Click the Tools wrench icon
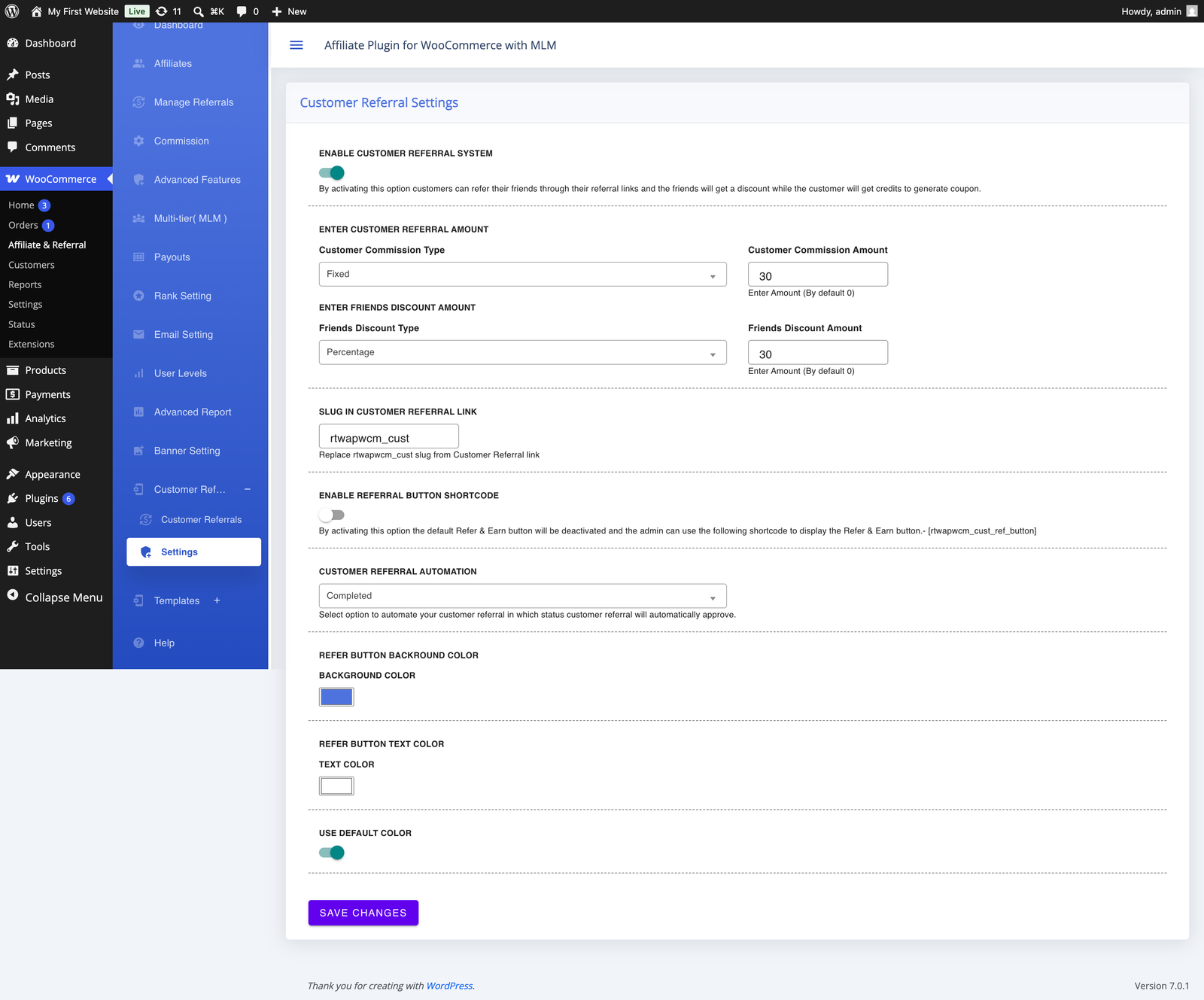The width and height of the screenshot is (1204, 1000). point(13,546)
